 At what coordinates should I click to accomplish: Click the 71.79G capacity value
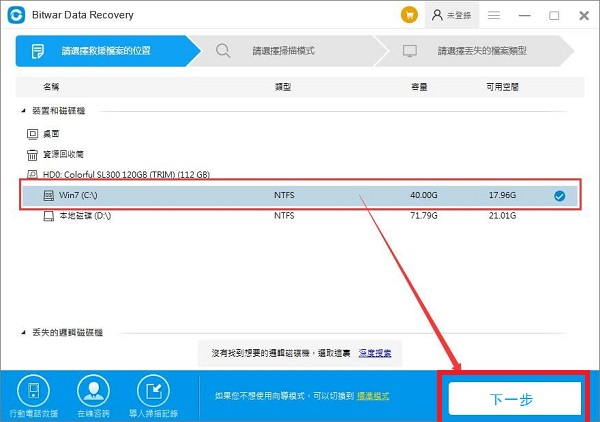[x=424, y=216]
